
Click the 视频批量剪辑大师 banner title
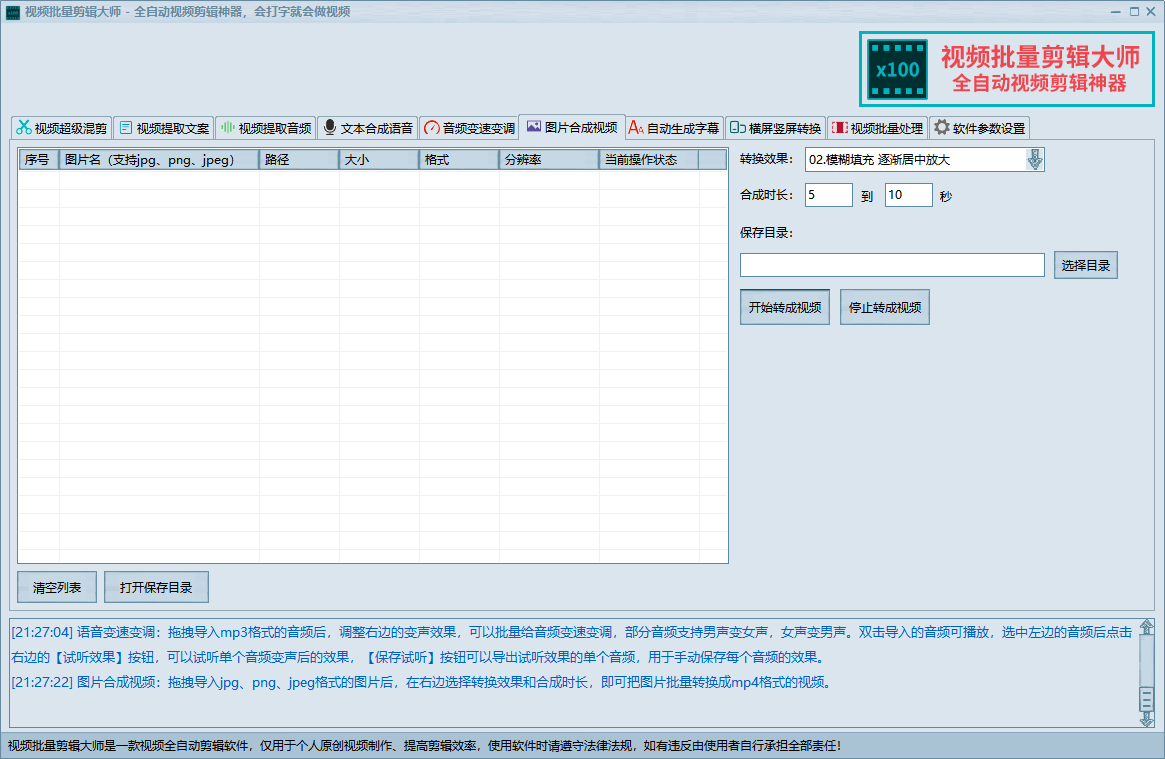click(1040, 57)
